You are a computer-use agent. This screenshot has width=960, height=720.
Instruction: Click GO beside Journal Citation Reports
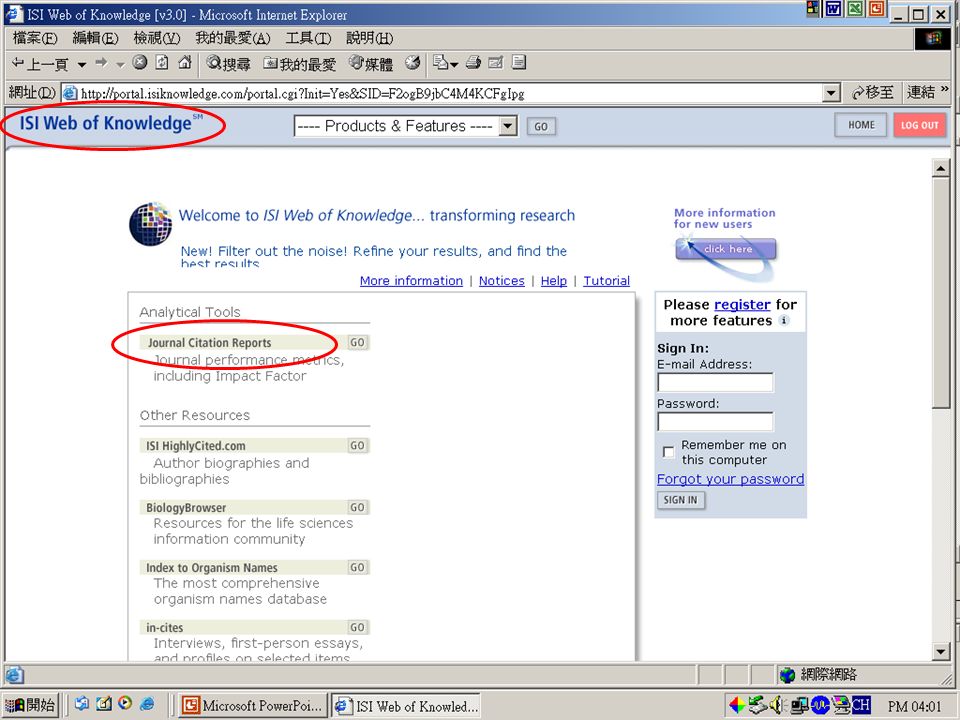tap(358, 343)
